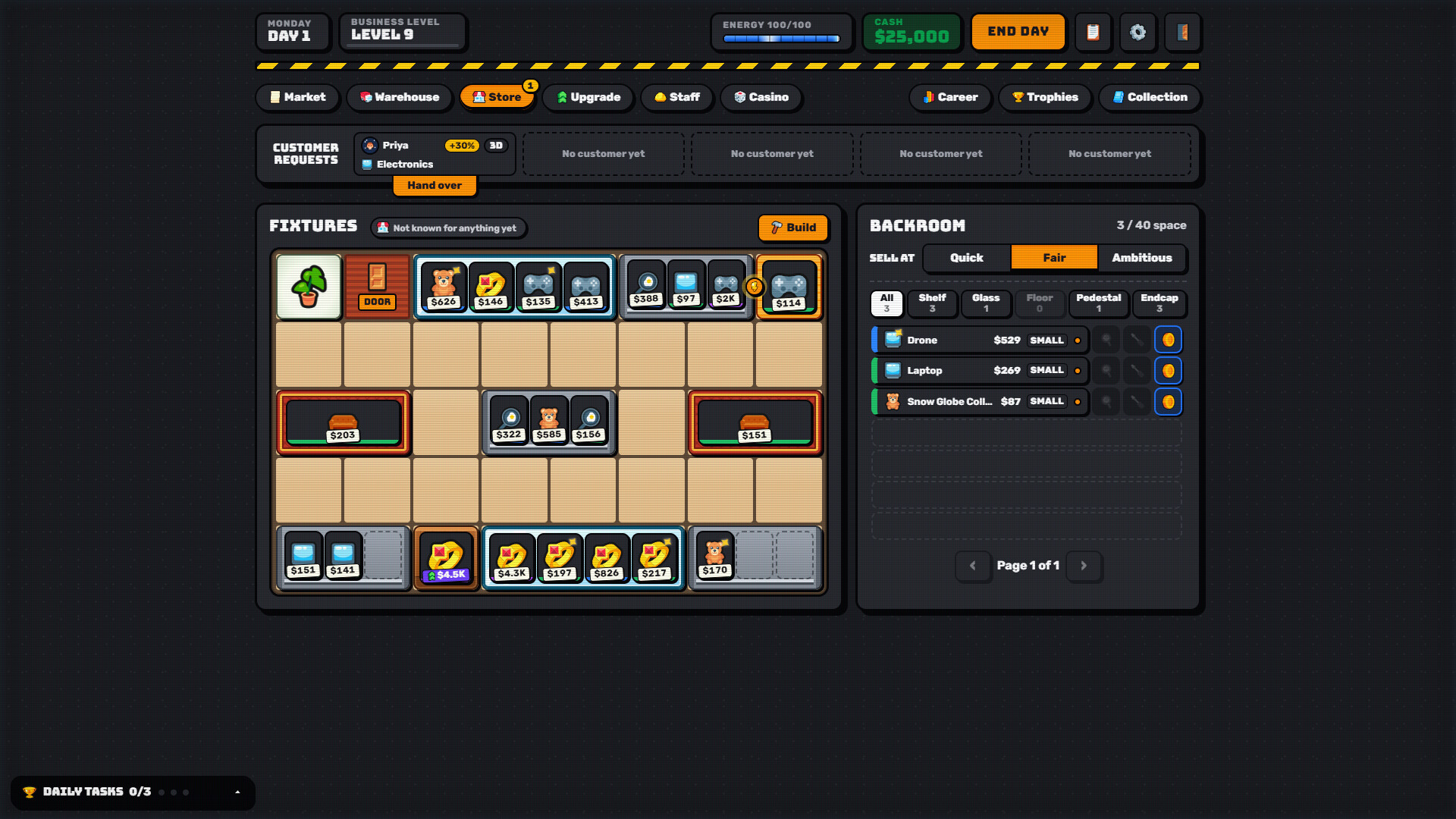Expand the Daily Tasks panel arrow
This screenshot has height=819, width=1456.
click(x=237, y=792)
